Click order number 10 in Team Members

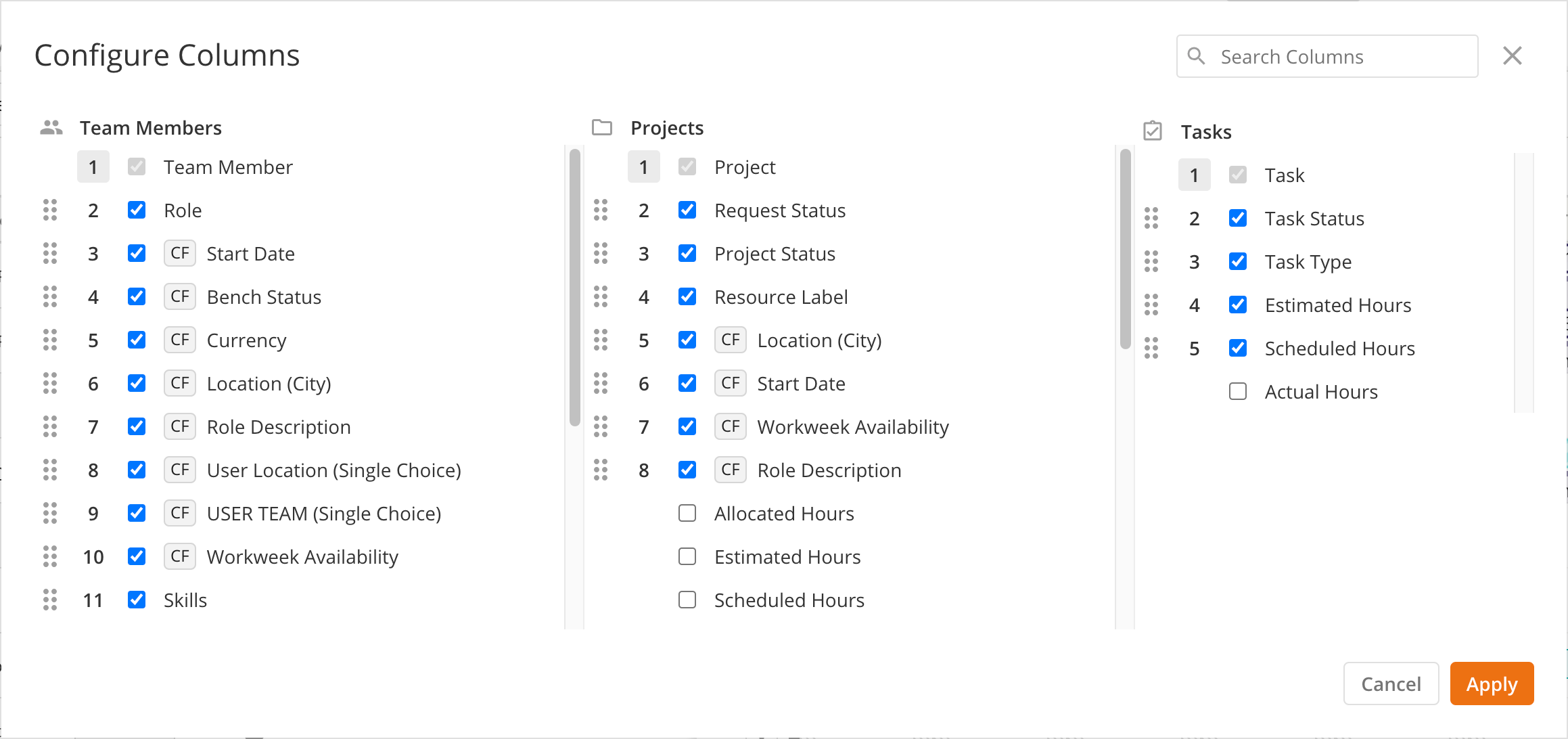[93, 557]
